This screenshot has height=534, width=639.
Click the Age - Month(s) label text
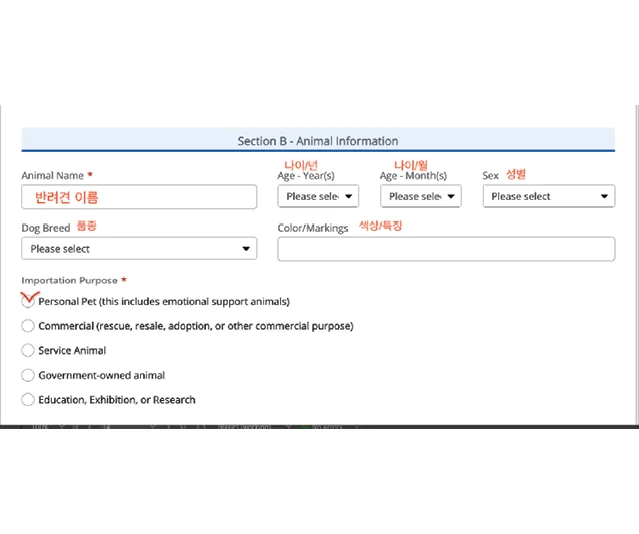coord(413,176)
